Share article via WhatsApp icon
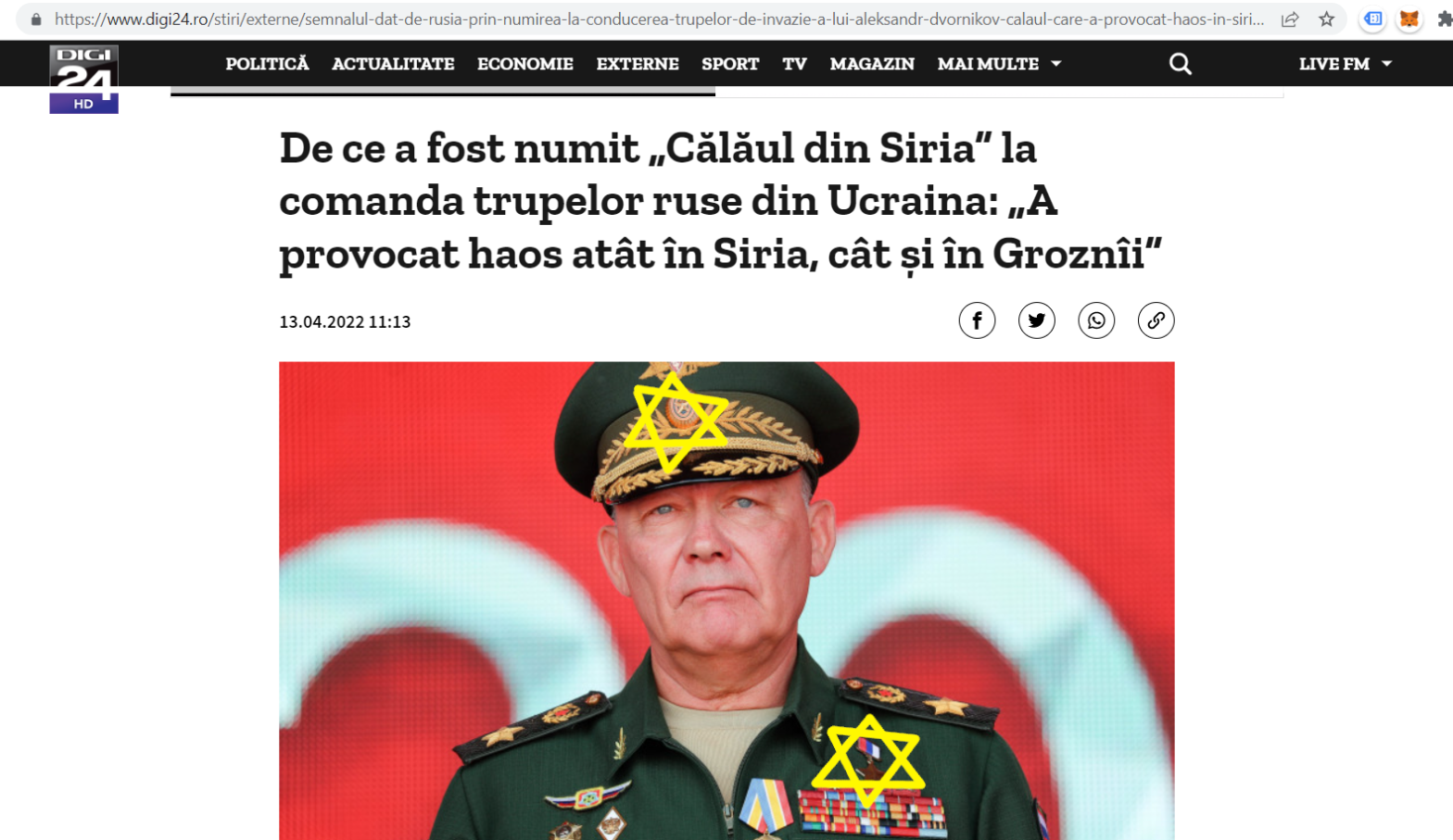The width and height of the screenshot is (1453, 840). pyautogui.click(x=1096, y=320)
